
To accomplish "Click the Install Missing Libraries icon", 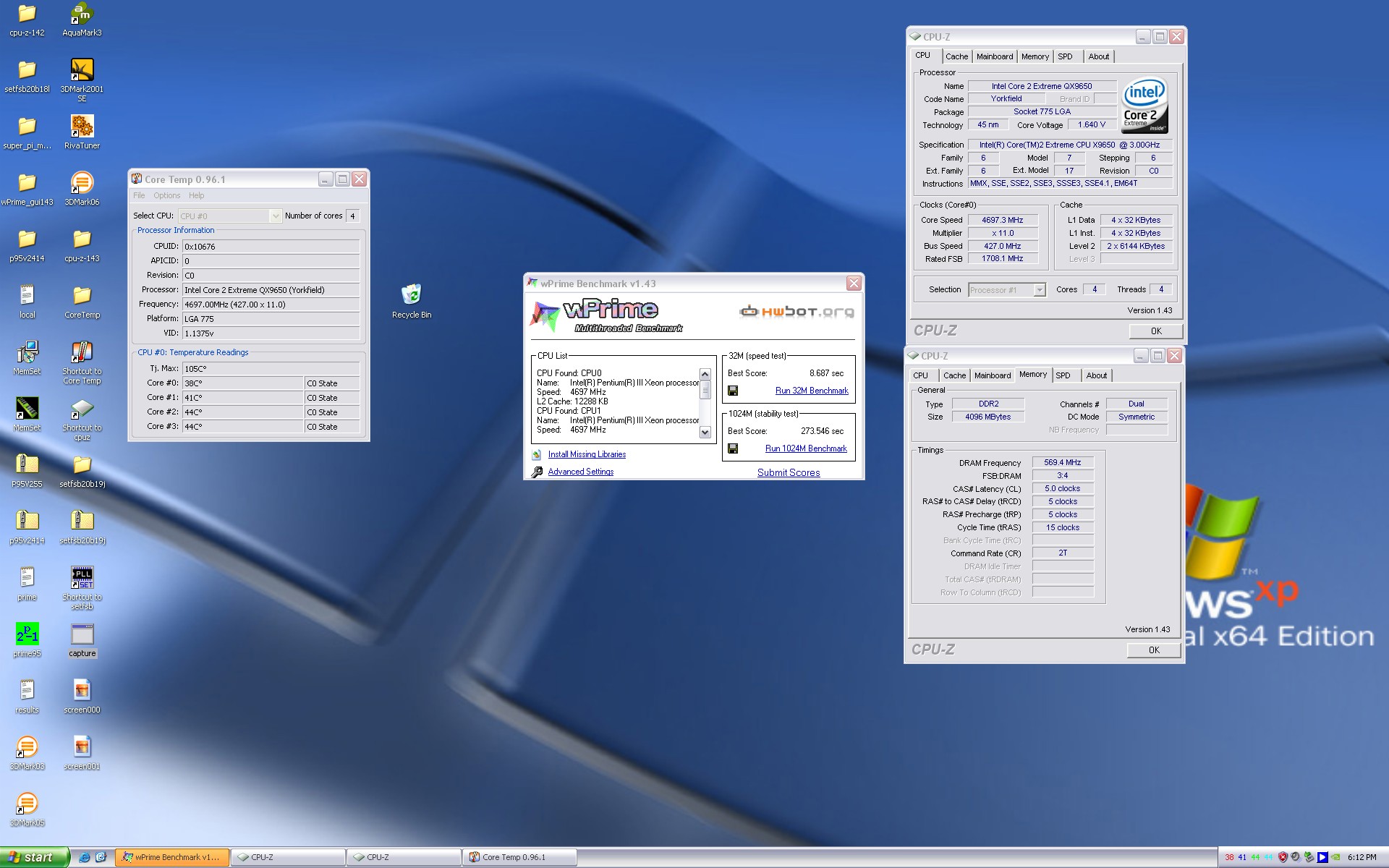I will click(x=537, y=454).
